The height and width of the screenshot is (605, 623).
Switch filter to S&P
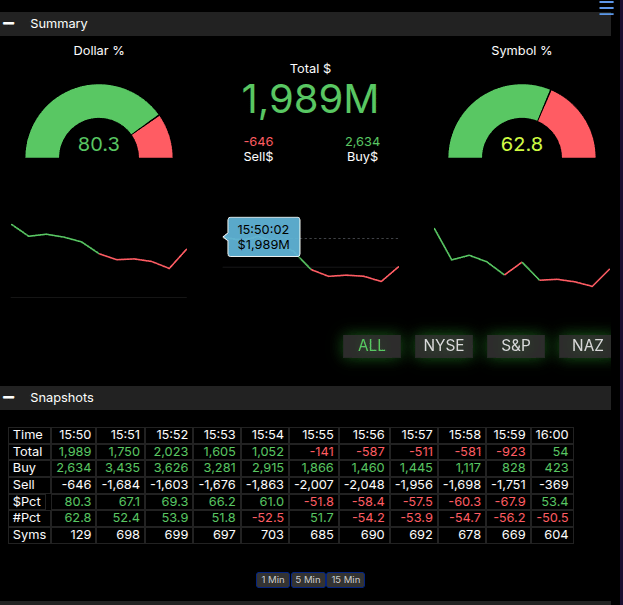coord(515,345)
